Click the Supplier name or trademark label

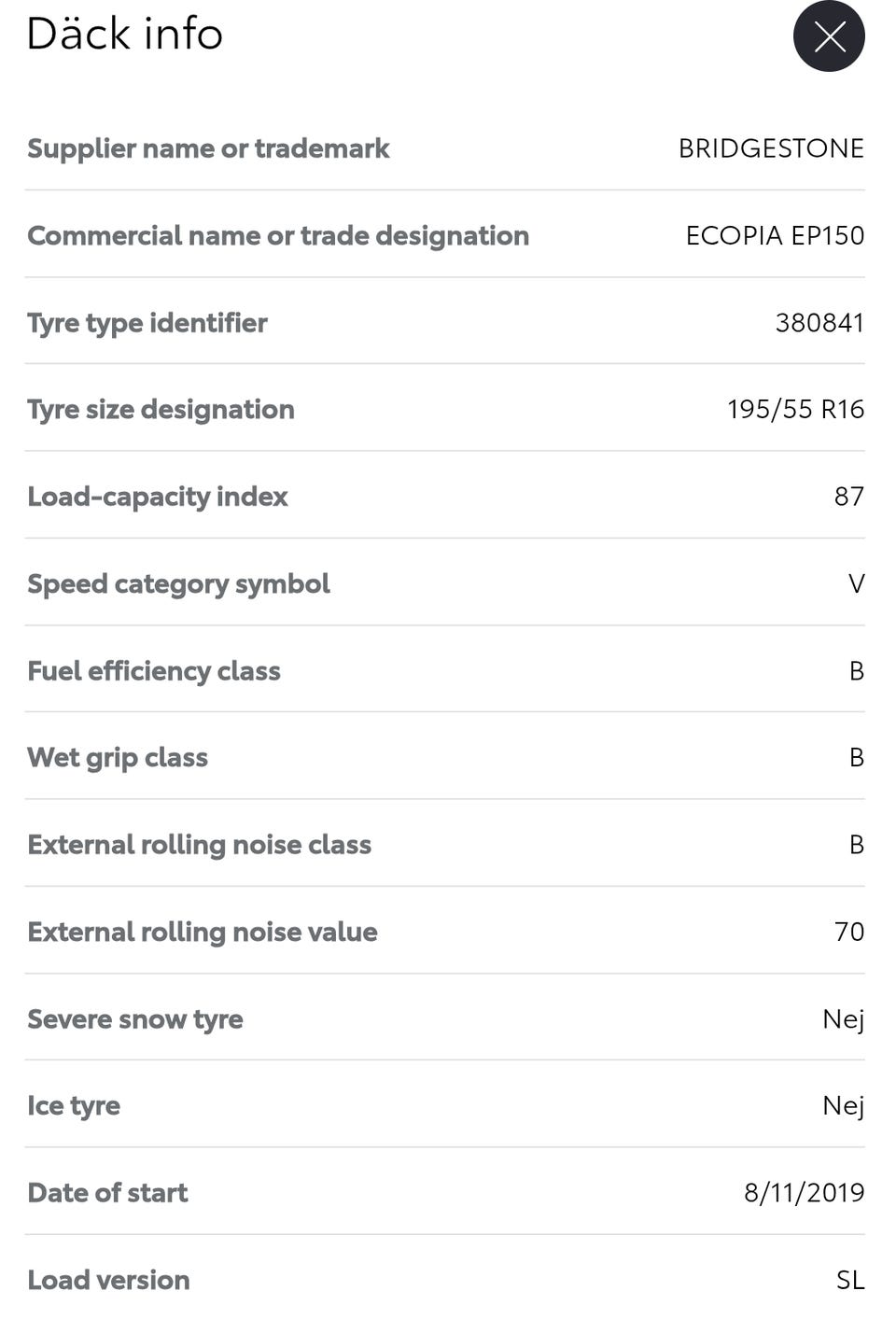coord(208,148)
